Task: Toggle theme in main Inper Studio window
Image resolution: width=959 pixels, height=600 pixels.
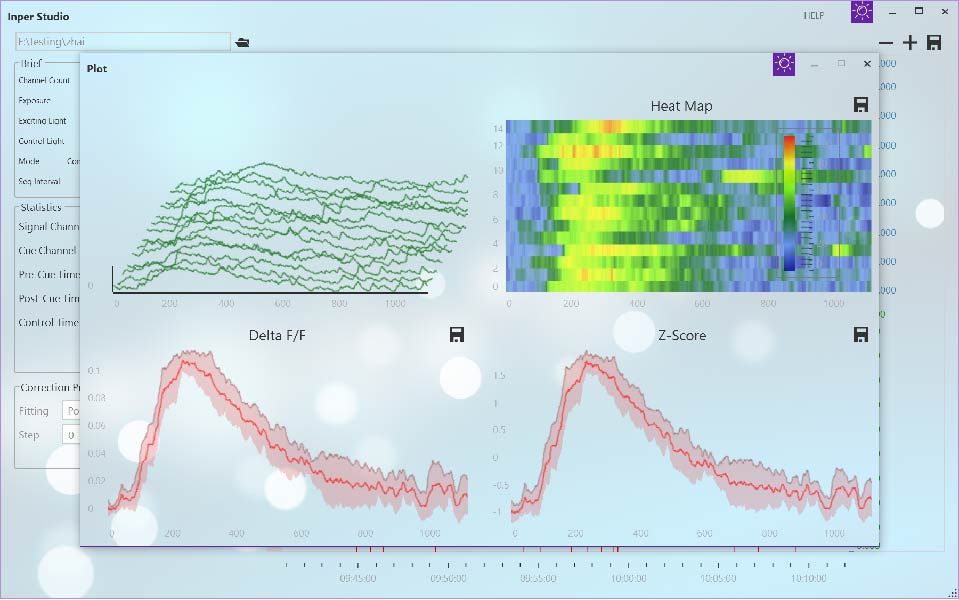Action: [861, 12]
